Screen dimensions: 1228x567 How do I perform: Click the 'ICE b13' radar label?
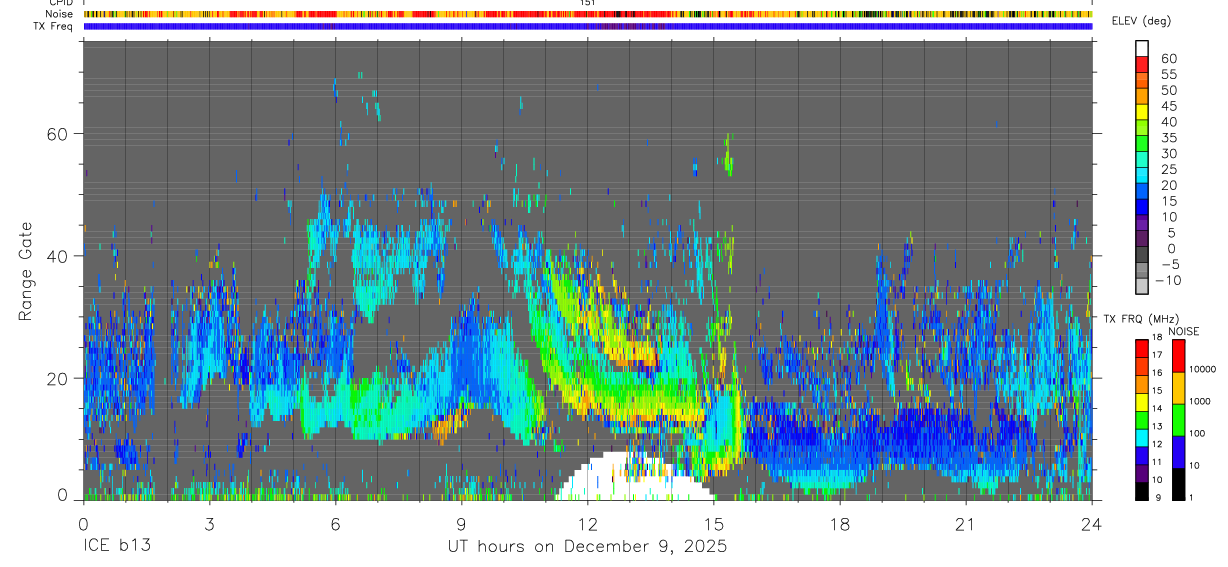coord(119,547)
